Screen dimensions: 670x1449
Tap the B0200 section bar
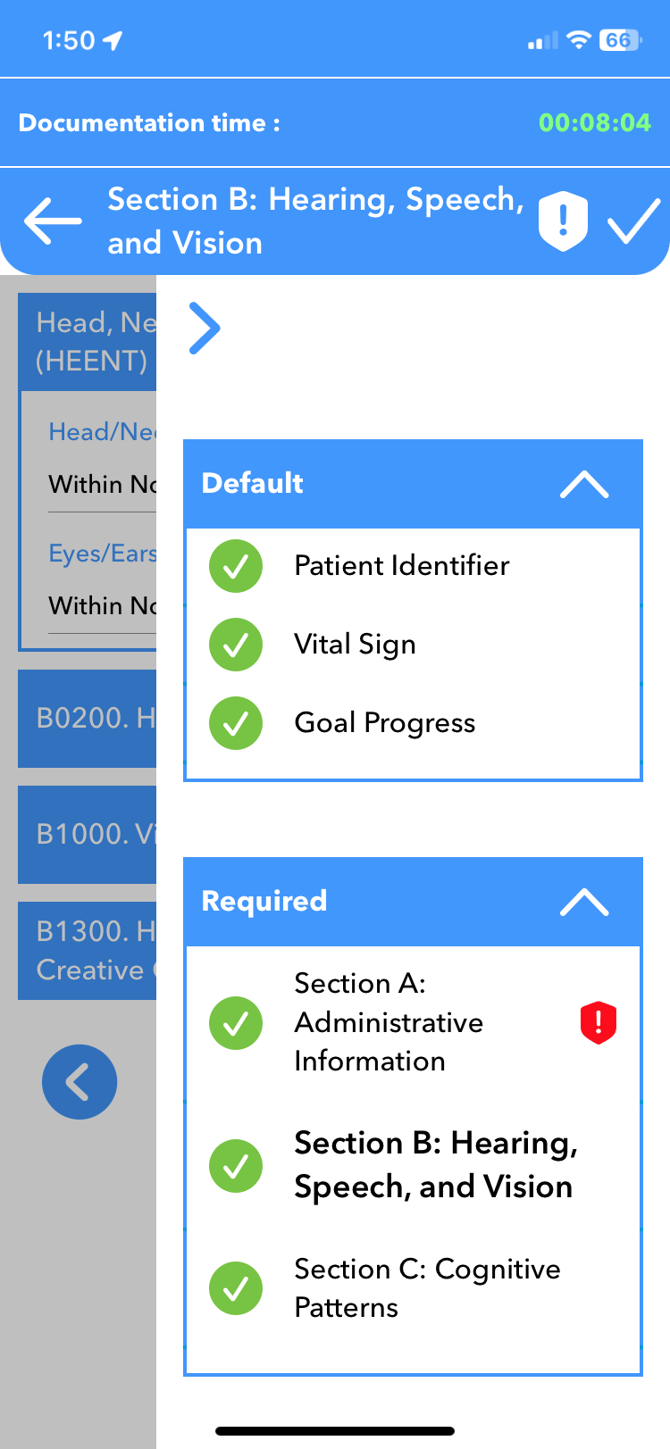click(87, 718)
